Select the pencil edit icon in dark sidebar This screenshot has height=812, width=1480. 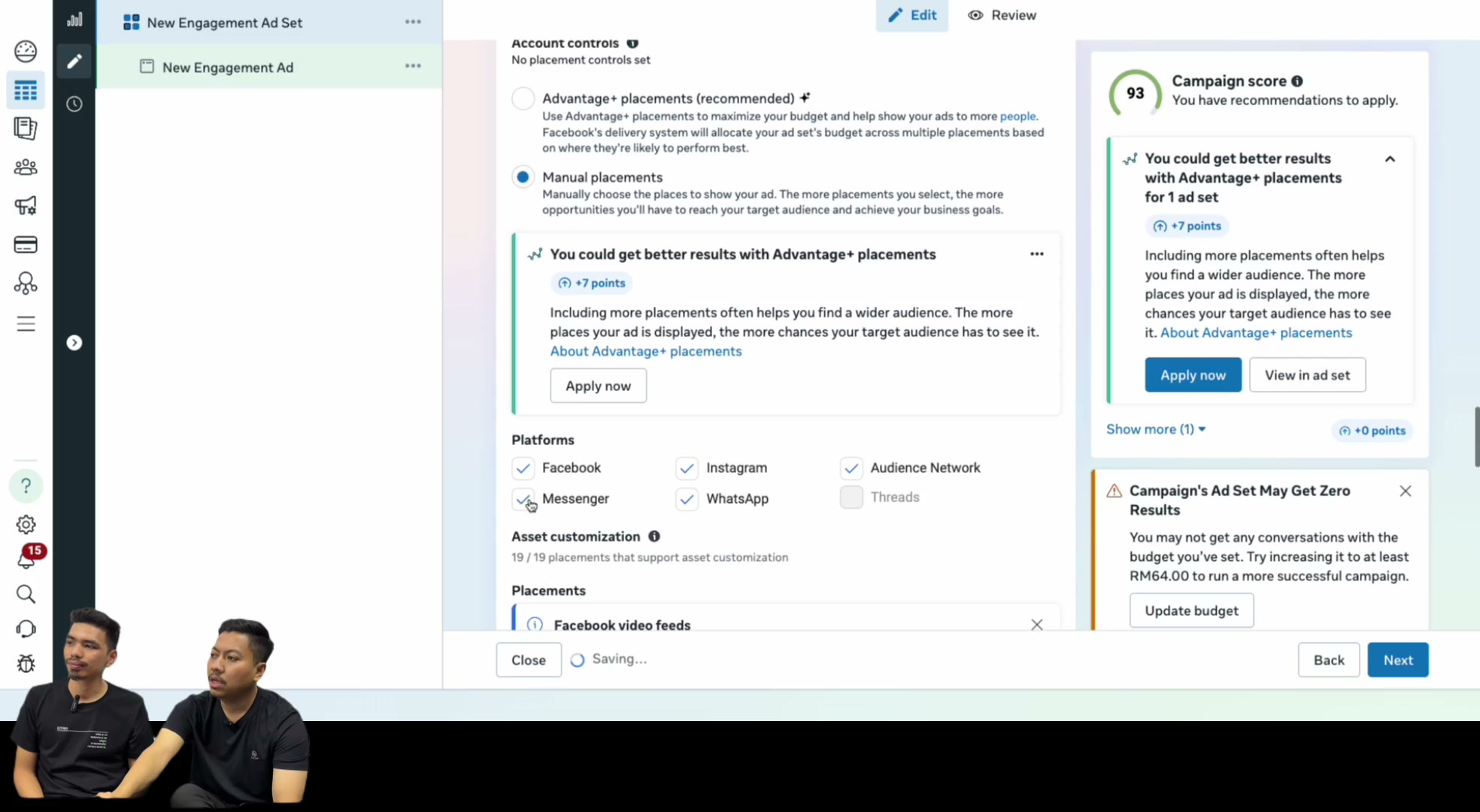74,61
